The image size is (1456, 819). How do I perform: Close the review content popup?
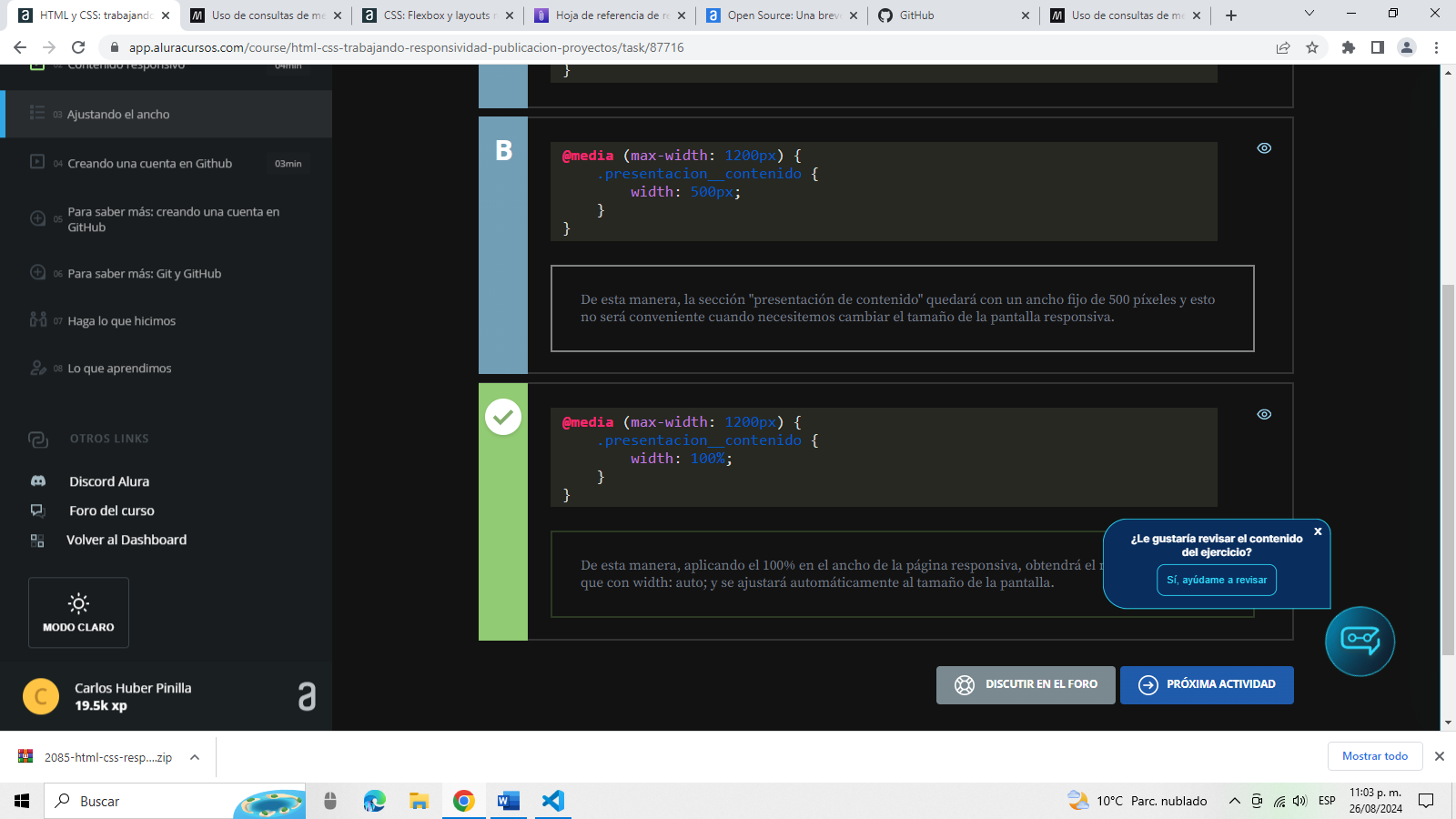pyautogui.click(x=1318, y=531)
